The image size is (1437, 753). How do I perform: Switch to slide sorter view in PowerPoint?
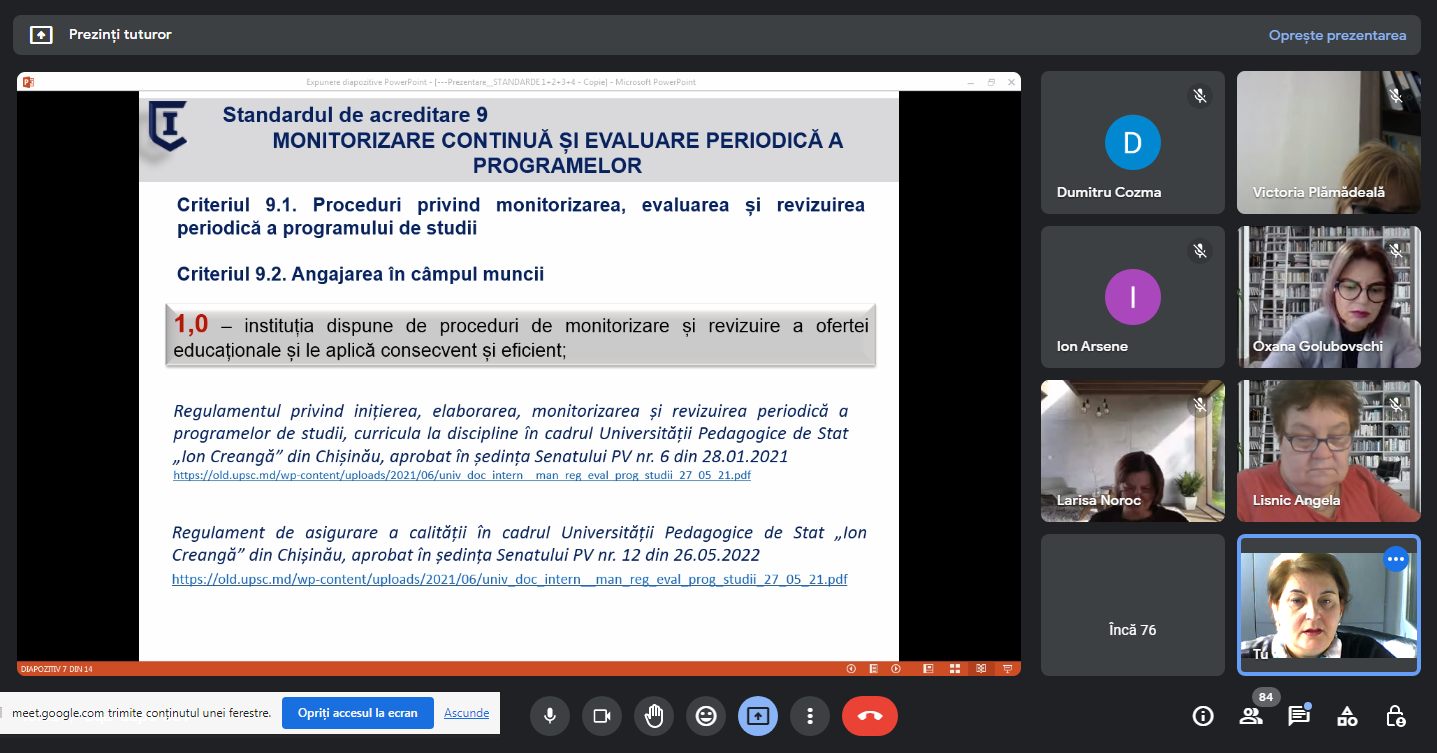click(954, 669)
